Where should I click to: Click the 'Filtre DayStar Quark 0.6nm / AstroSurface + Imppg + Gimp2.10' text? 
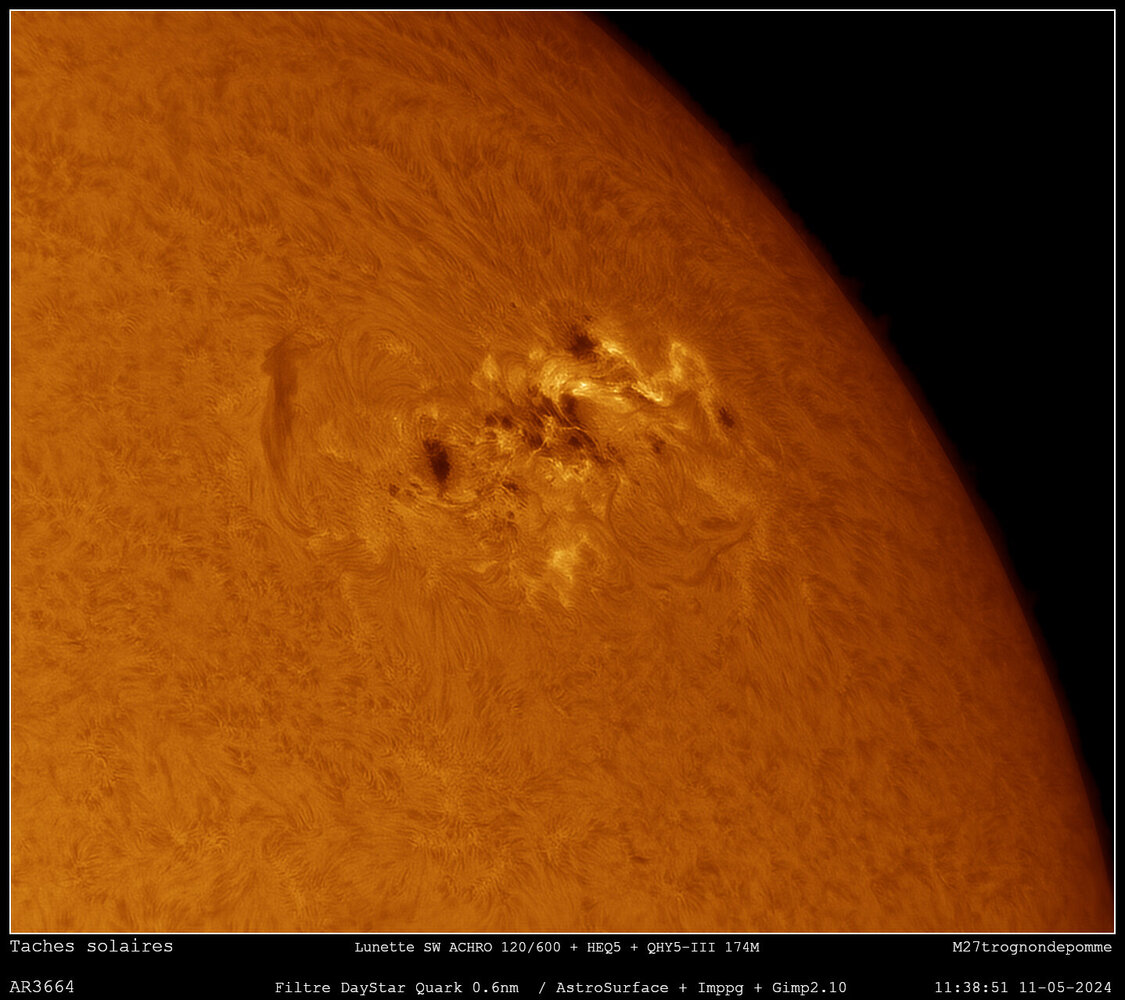pyautogui.click(x=560, y=988)
